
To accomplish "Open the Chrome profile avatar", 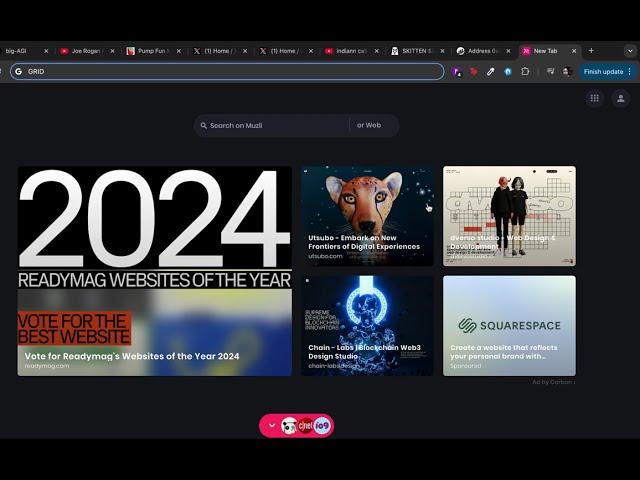I will coord(567,72).
